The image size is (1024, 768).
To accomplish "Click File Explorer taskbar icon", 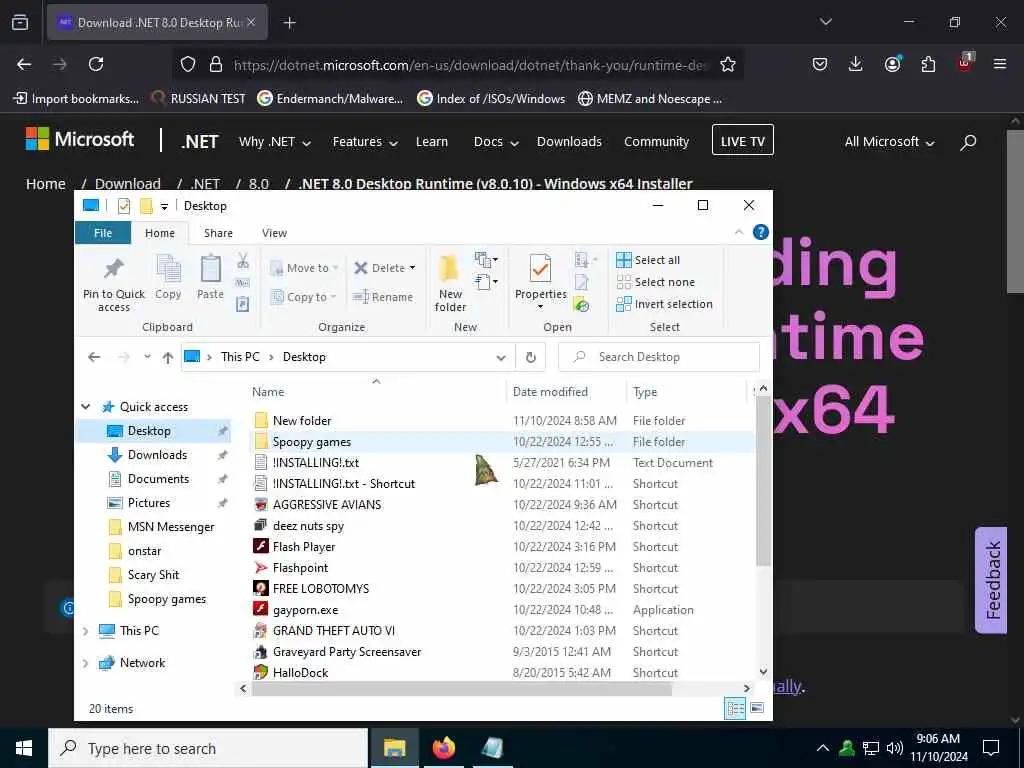I will pos(394,748).
